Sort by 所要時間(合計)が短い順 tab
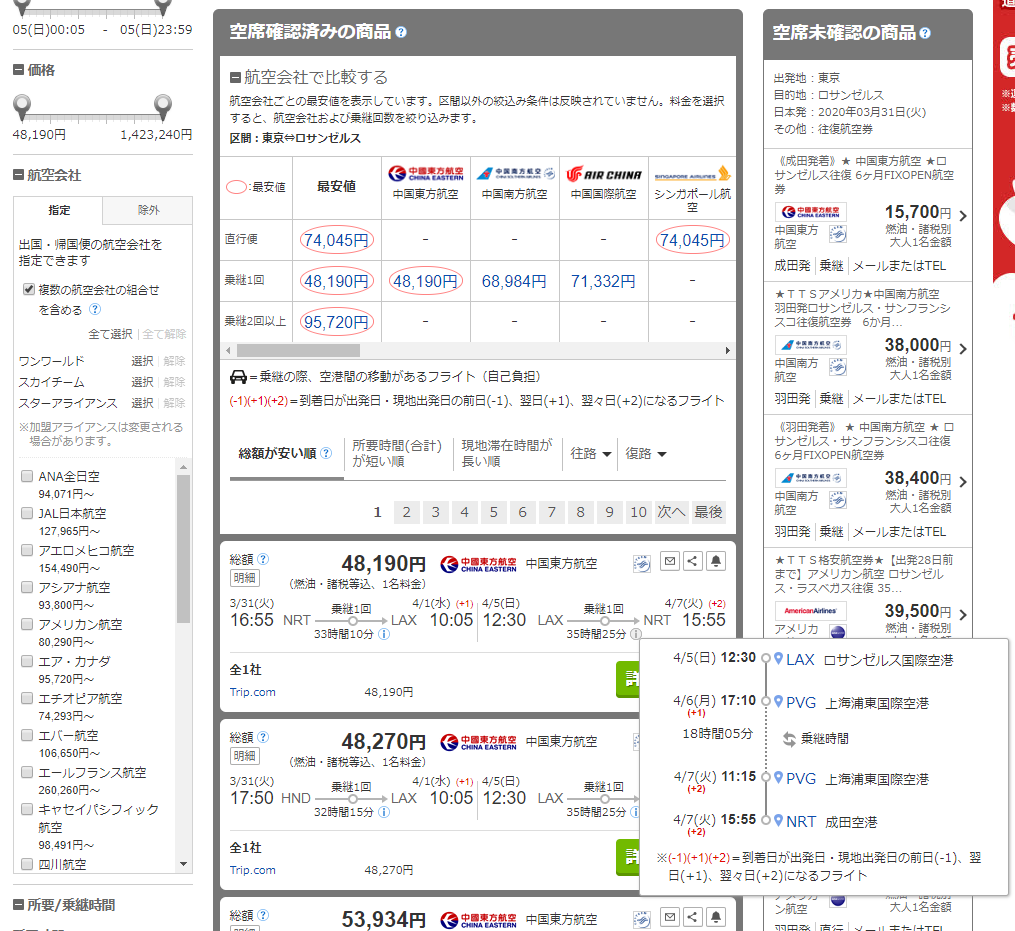 point(396,454)
